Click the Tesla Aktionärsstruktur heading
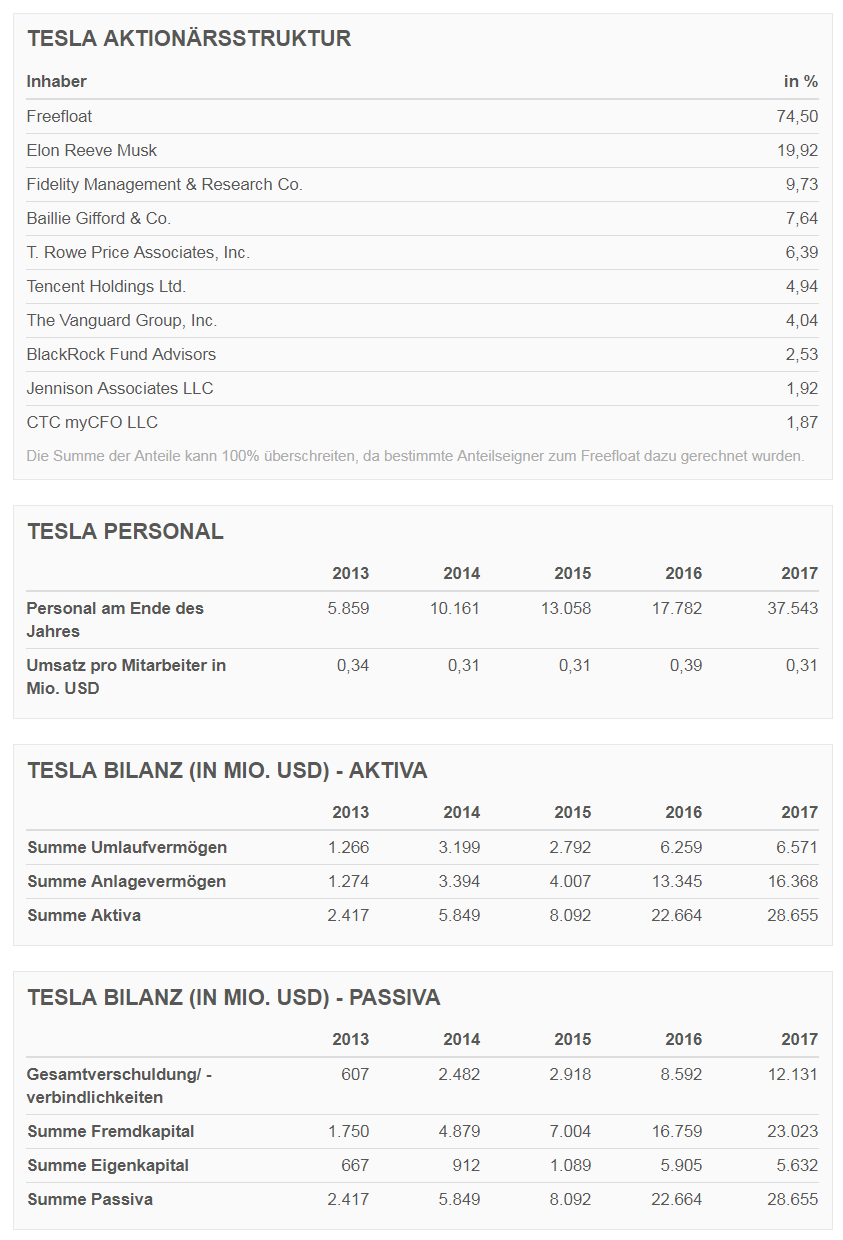Screen dimensions: 843x1240 coord(189,39)
